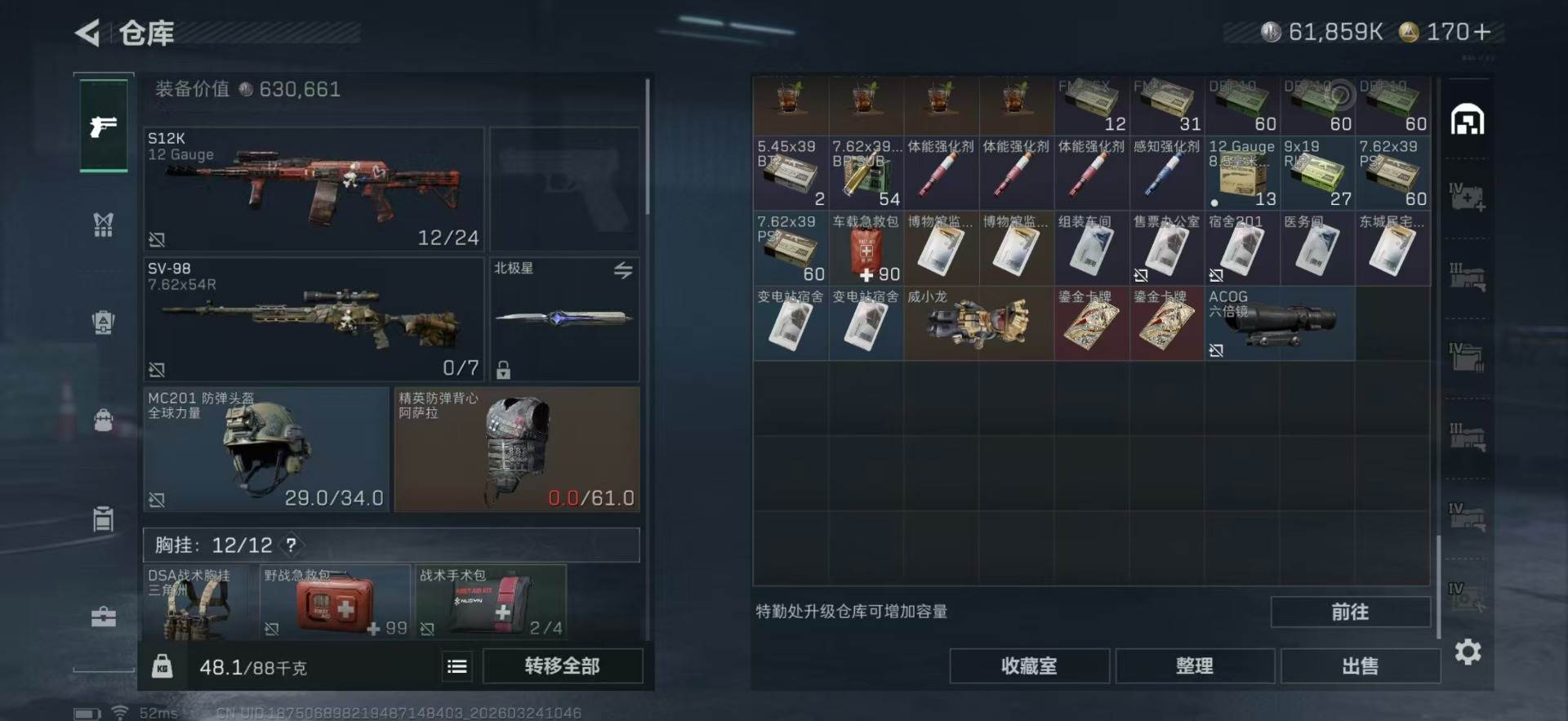Toggle list view next to 转移全部
1568x721 pixels.
coord(457,666)
